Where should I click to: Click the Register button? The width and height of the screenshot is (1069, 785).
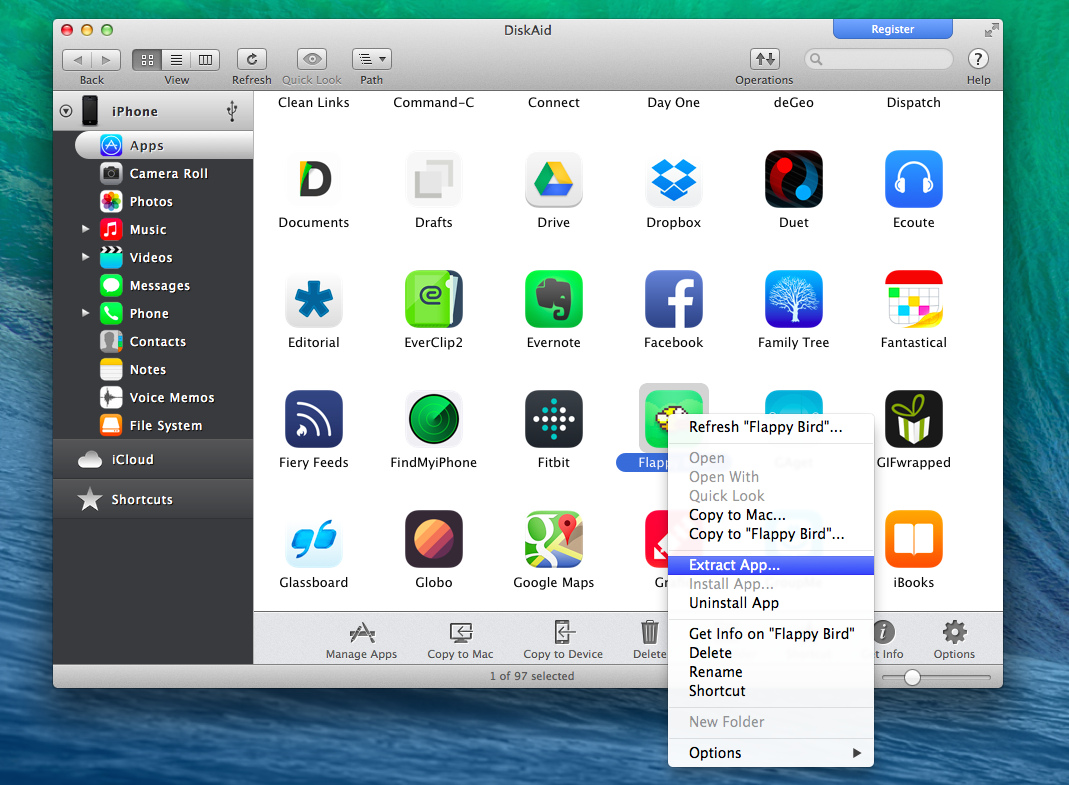tap(892, 29)
